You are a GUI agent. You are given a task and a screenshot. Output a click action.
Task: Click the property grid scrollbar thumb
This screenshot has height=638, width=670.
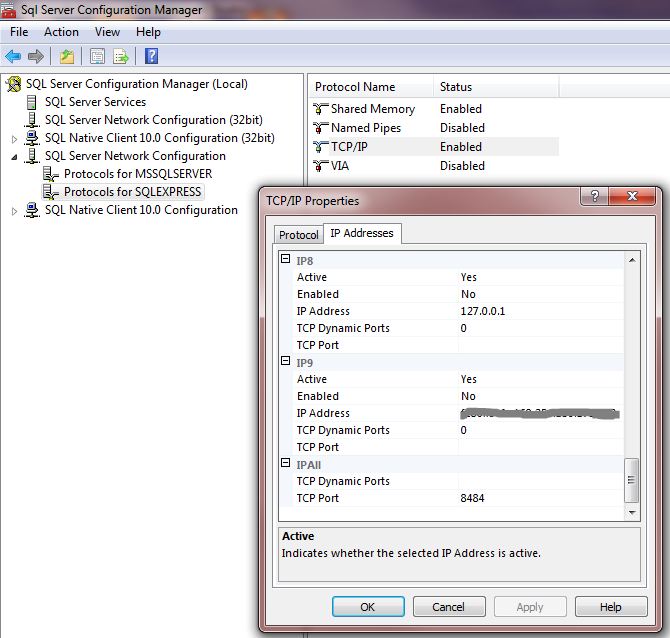click(632, 480)
